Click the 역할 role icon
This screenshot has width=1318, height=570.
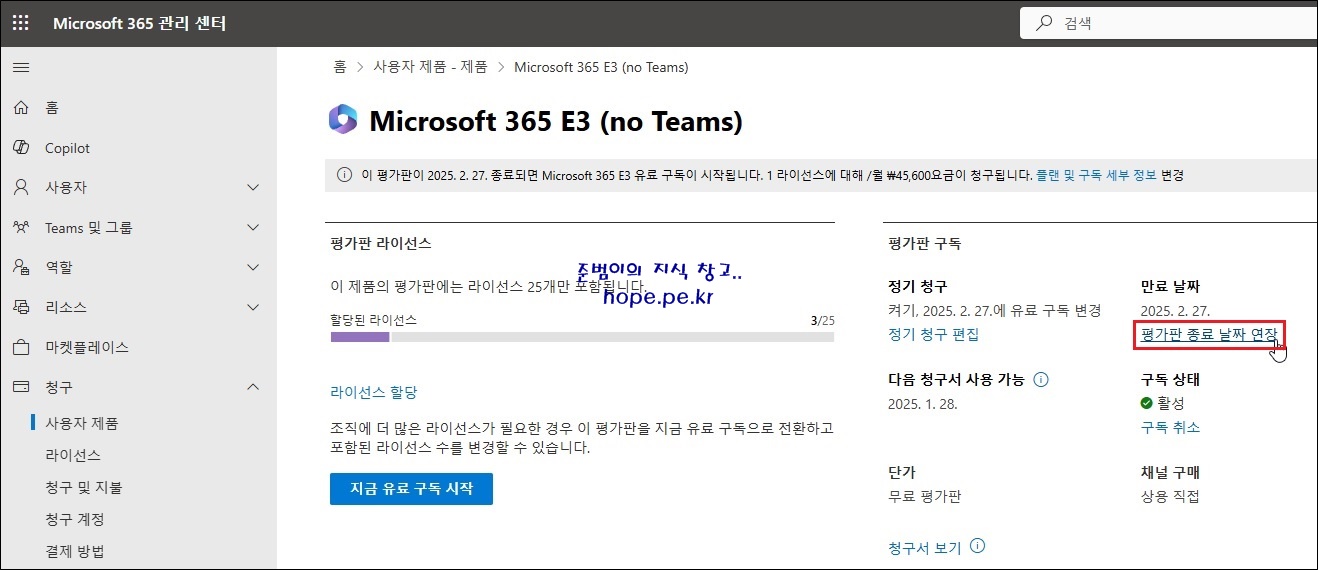[20, 267]
